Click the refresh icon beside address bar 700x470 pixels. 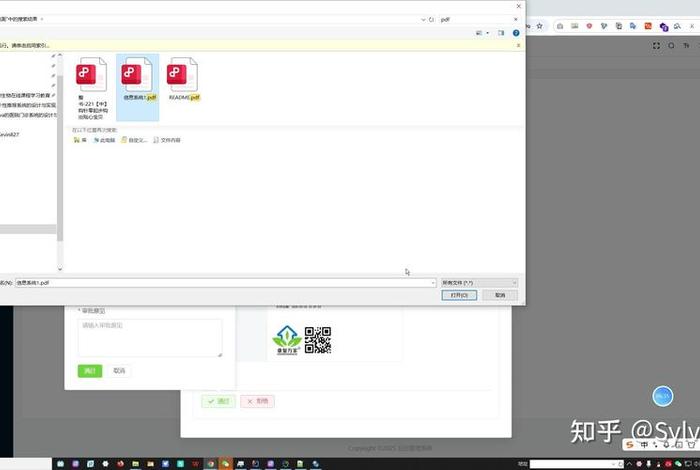tap(430, 19)
